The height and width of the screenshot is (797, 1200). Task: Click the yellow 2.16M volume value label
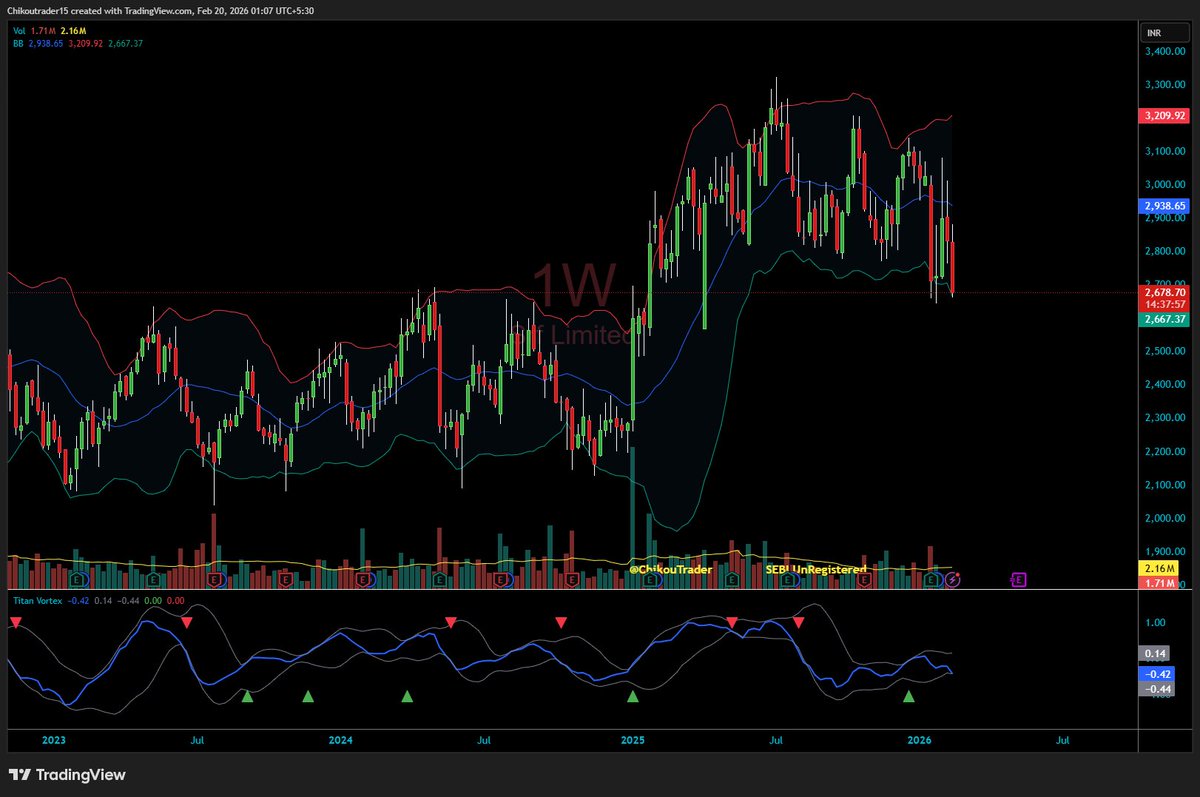click(1159, 567)
